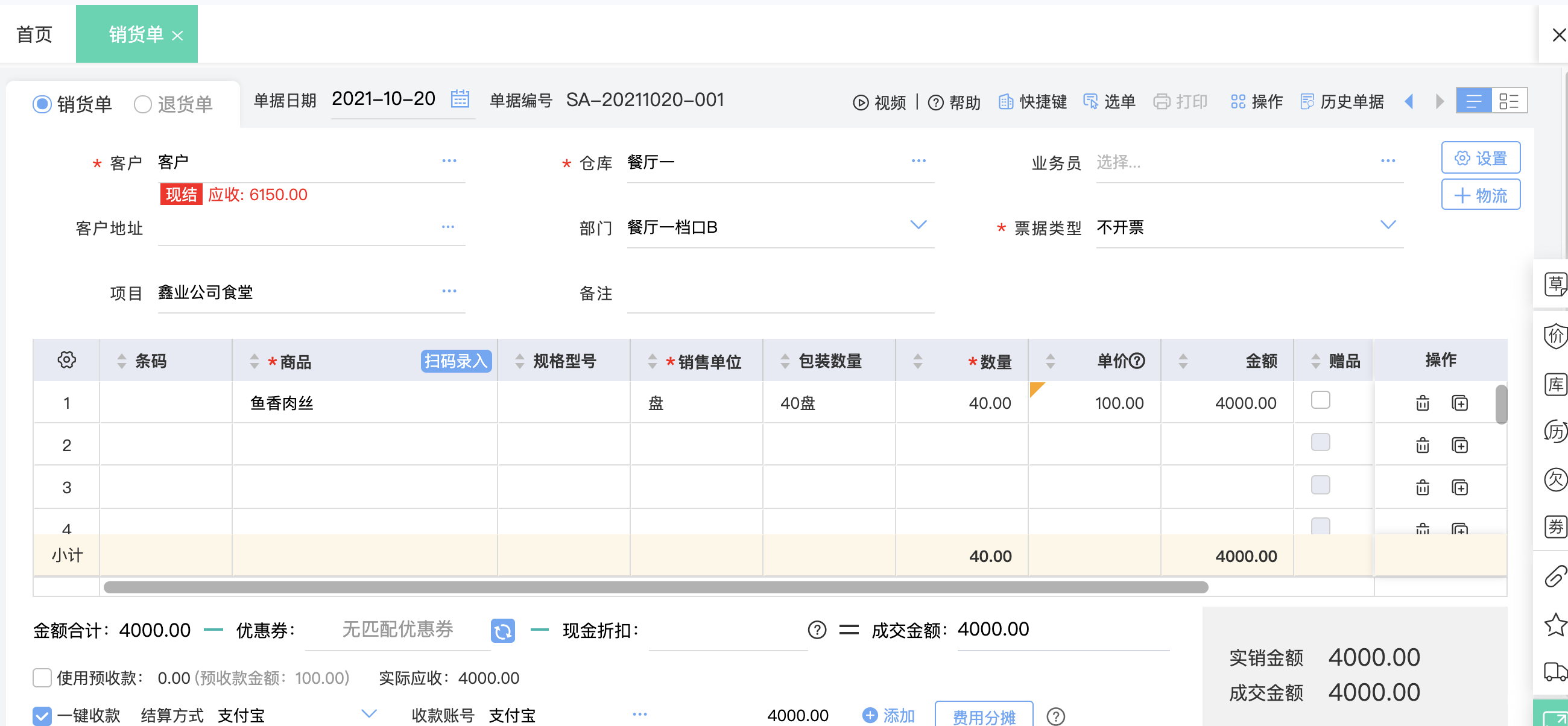Click the Settings button
Viewport: 1568px width, 726px height.
(1481, 157)
